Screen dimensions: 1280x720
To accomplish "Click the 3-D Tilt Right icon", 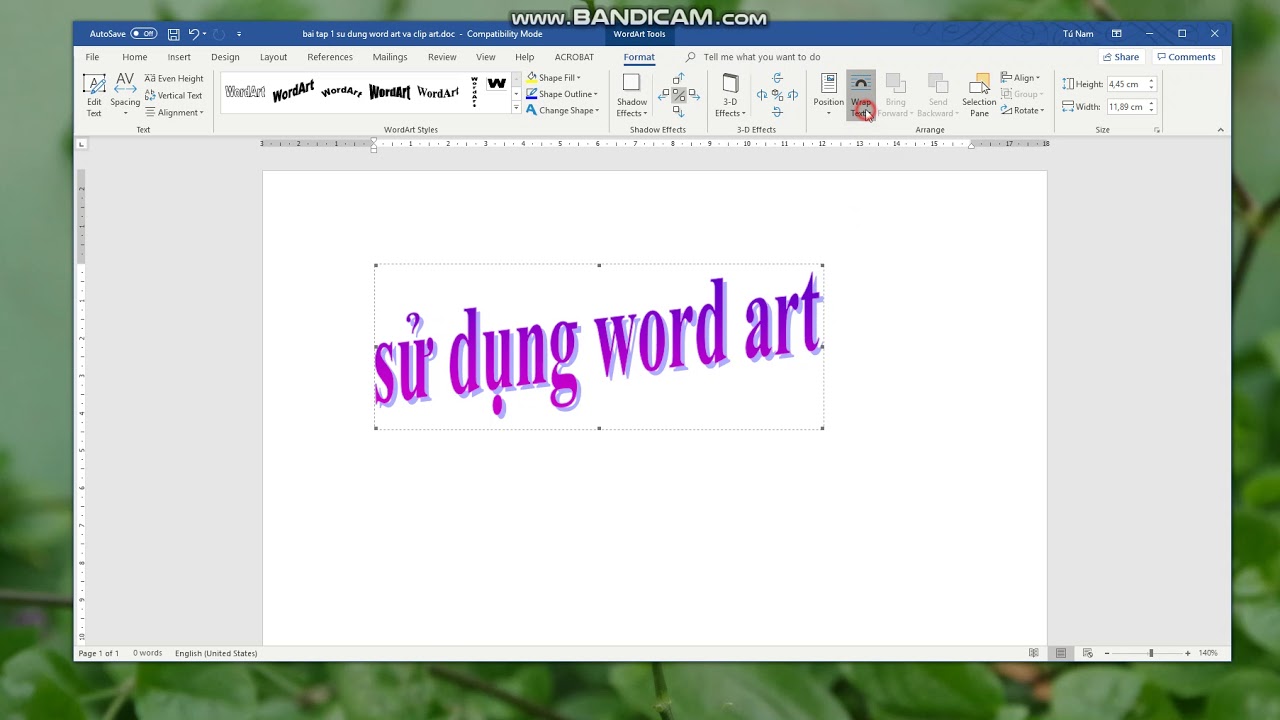I will tap(792, 95).
